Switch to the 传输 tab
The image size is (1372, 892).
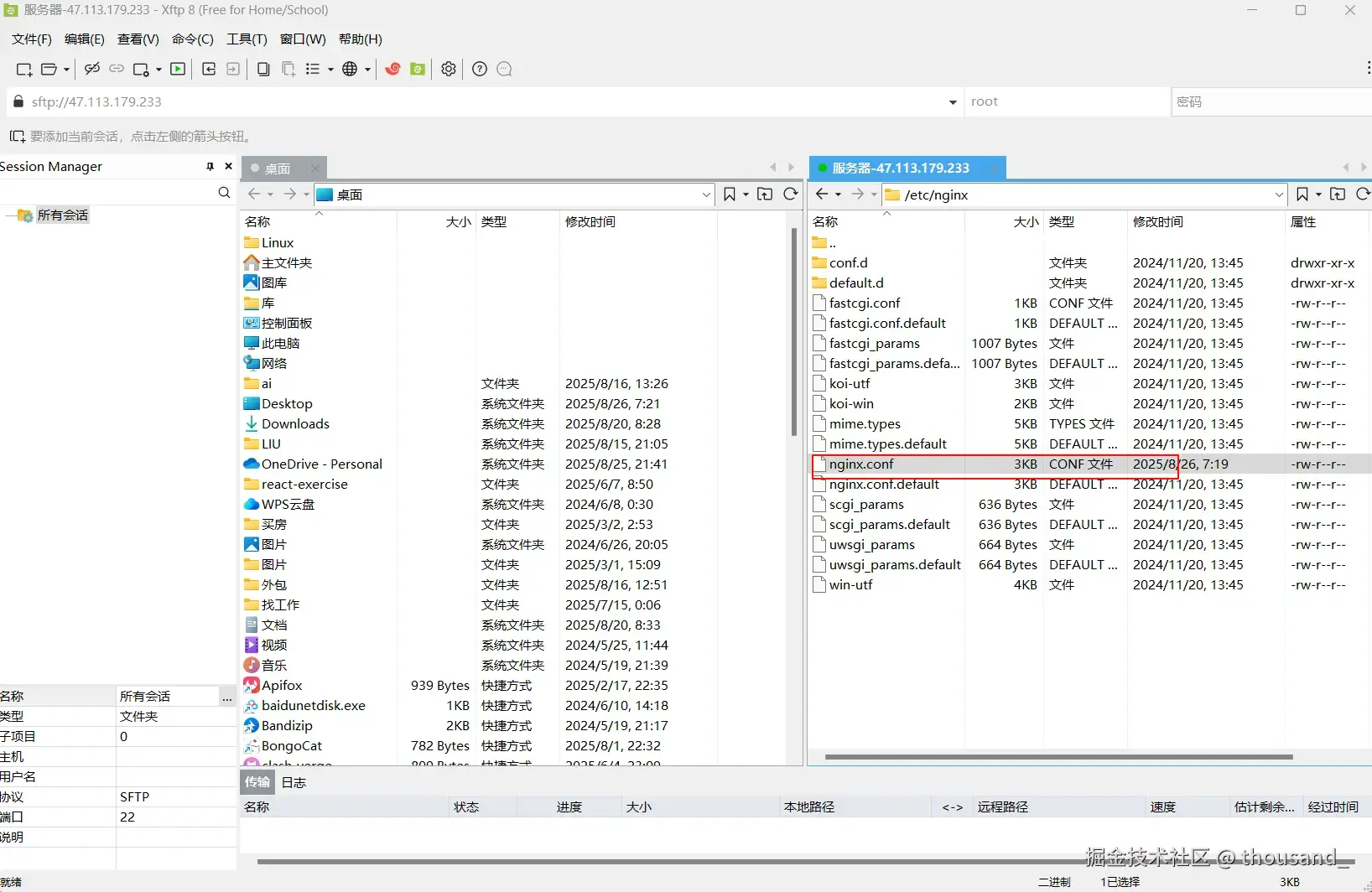point(257,782)
